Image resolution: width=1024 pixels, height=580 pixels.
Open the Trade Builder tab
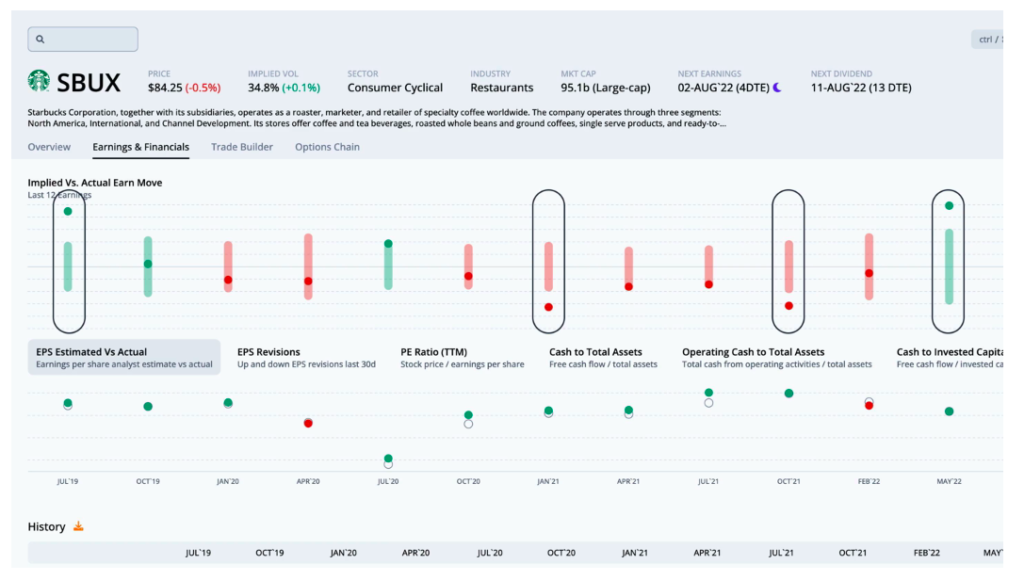[242, 147]
